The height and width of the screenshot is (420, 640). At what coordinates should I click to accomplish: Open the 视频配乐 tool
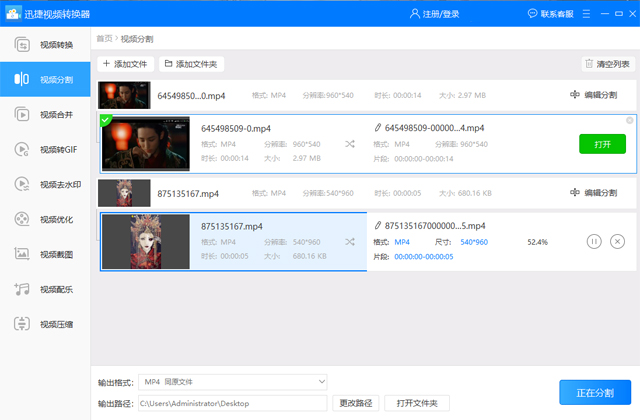pyautogui.click(x=45, y=289)
